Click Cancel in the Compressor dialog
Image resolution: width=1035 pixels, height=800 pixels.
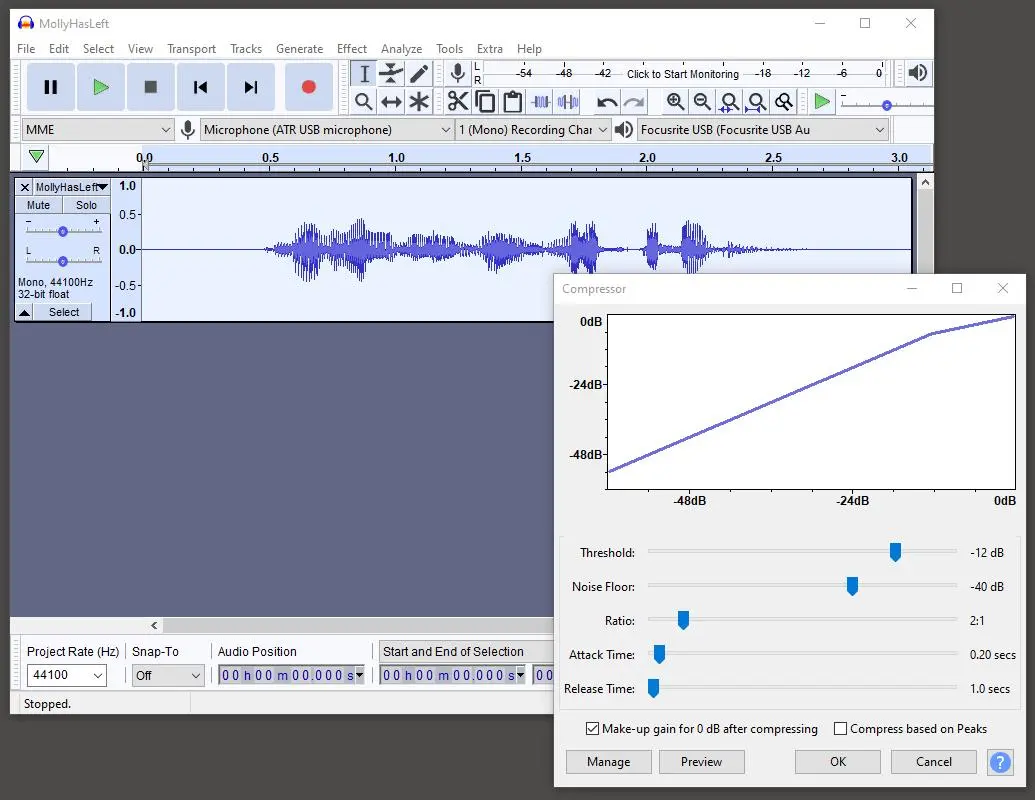click(x=934, y=762)
